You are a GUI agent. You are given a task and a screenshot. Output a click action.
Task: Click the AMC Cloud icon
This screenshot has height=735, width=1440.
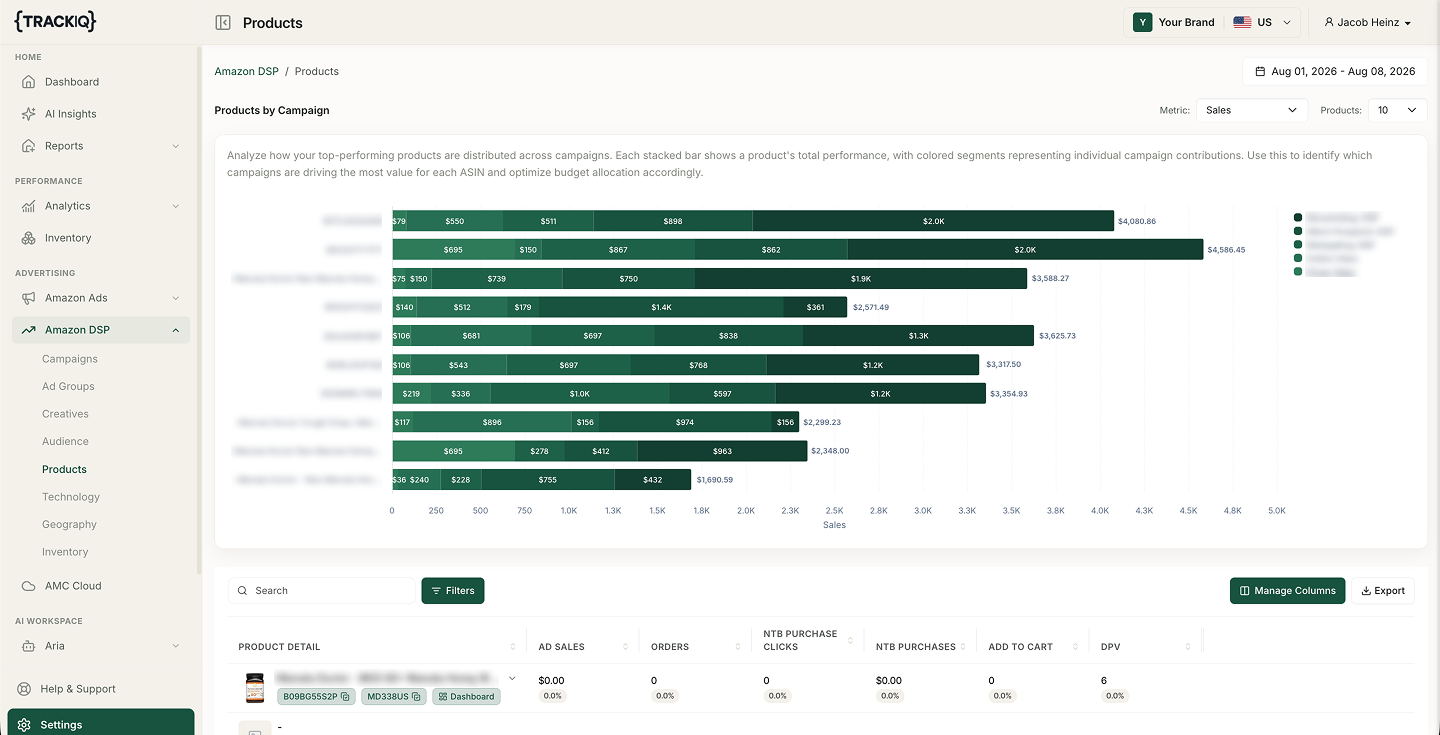click(x=29, y=586)
